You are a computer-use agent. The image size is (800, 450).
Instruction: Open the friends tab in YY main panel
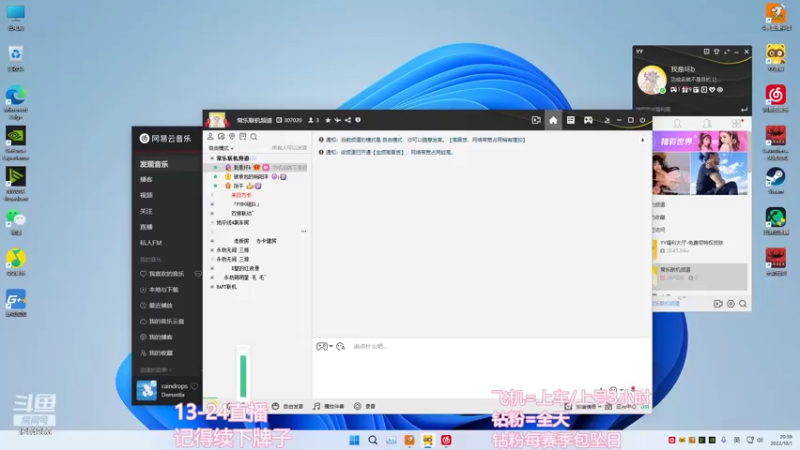click(677, 124)
